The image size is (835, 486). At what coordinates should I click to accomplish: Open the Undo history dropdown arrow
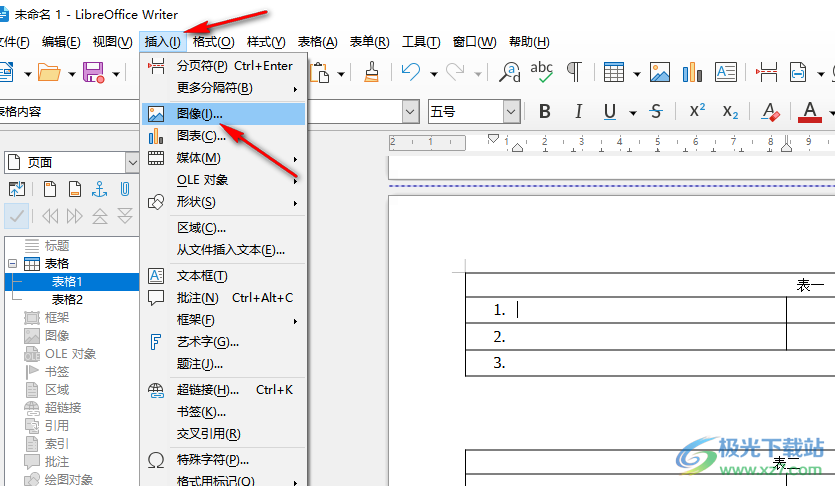click(433, 73)
